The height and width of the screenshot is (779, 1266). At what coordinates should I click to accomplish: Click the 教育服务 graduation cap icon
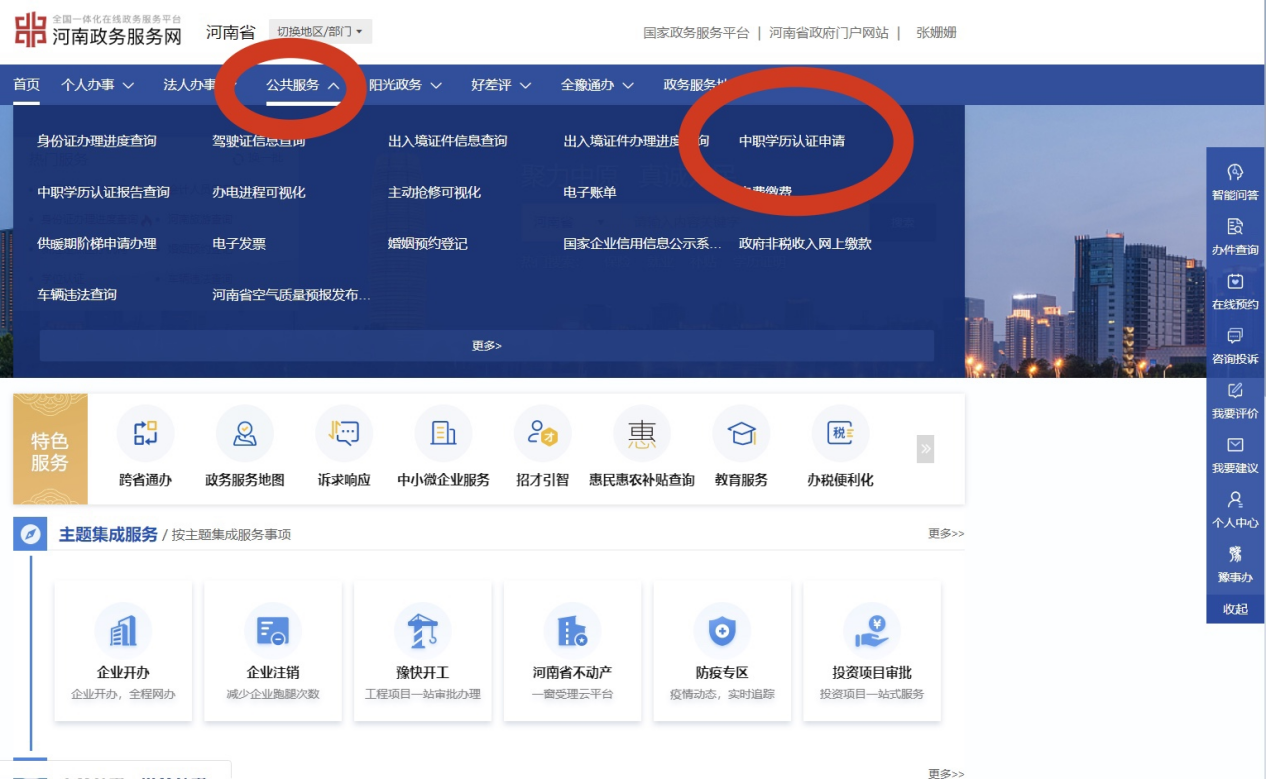tap(741, 434)
